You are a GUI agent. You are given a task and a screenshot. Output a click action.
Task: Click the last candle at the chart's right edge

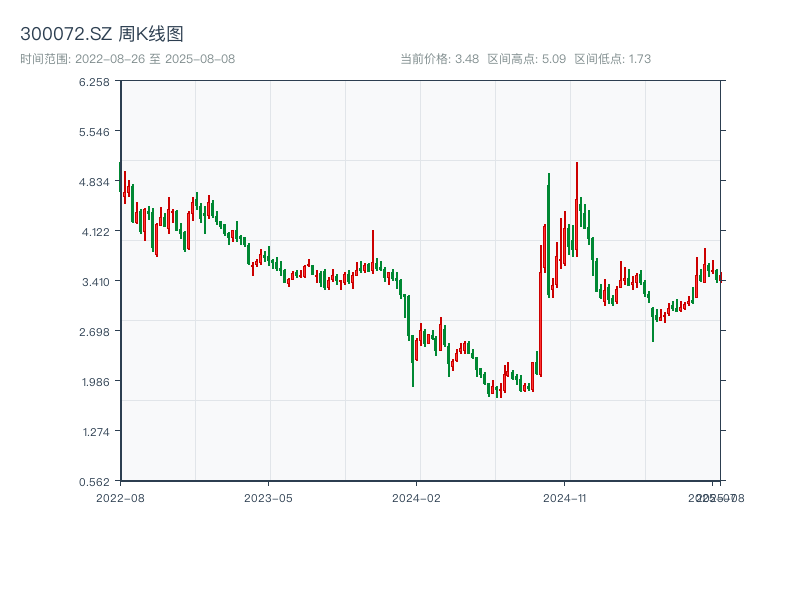click(720, 277)
